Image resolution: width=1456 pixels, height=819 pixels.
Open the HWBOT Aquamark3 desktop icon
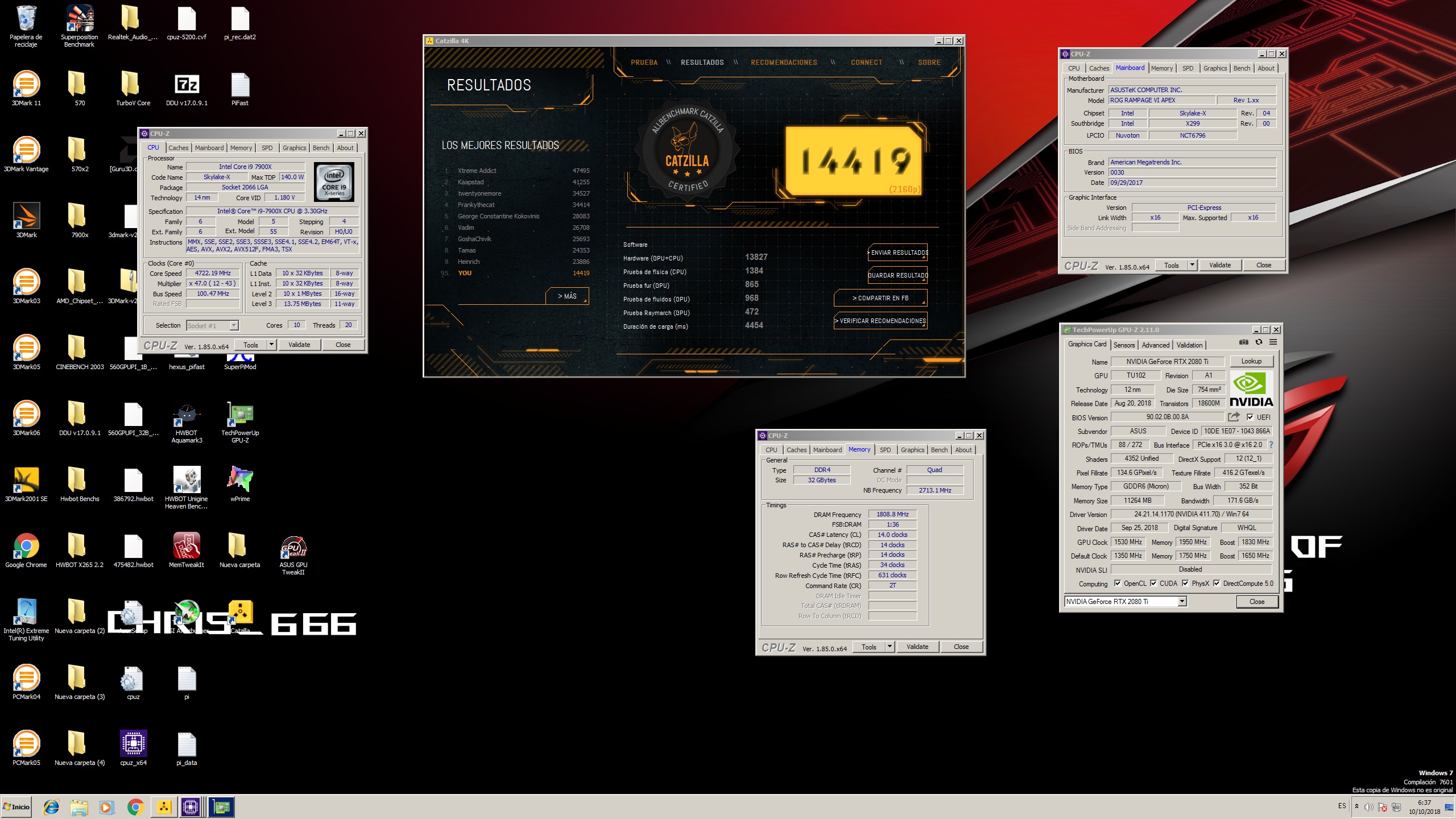[187, 424]
